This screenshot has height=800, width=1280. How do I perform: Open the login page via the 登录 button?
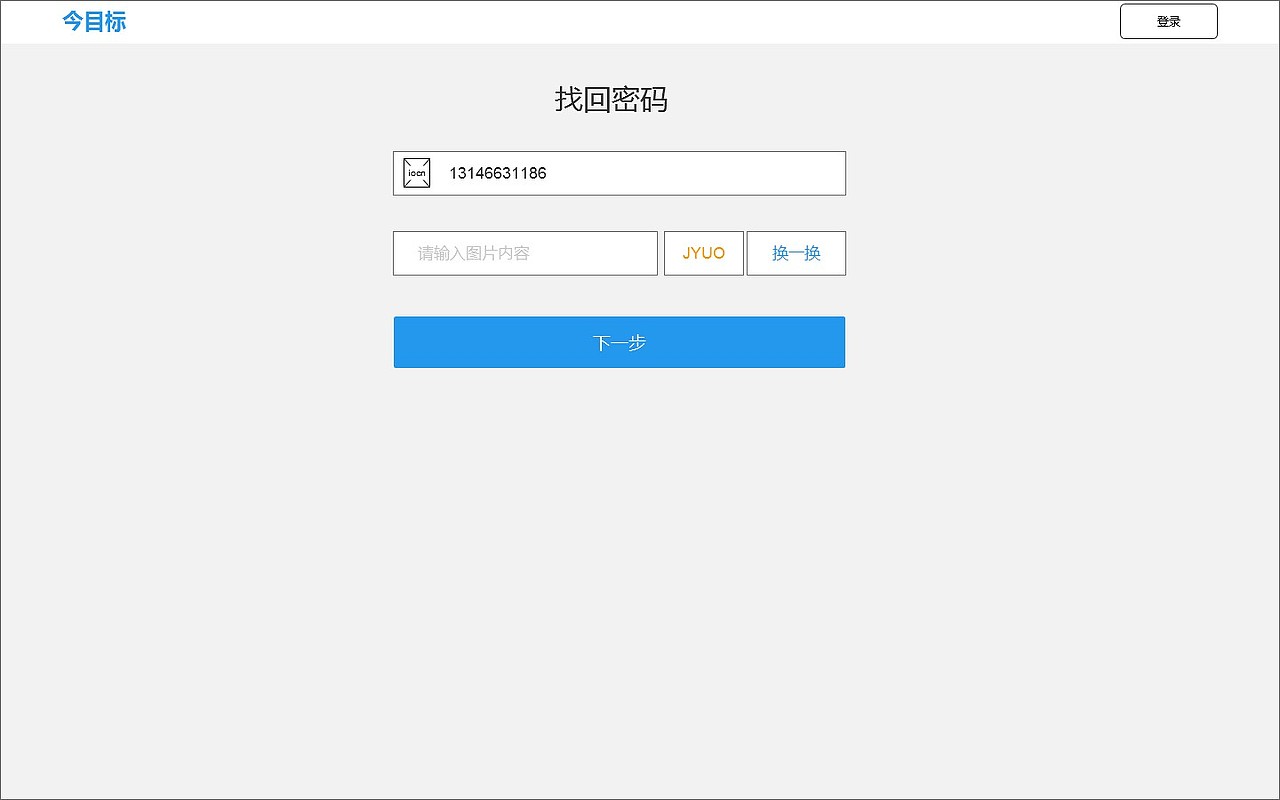(1168, 21)
